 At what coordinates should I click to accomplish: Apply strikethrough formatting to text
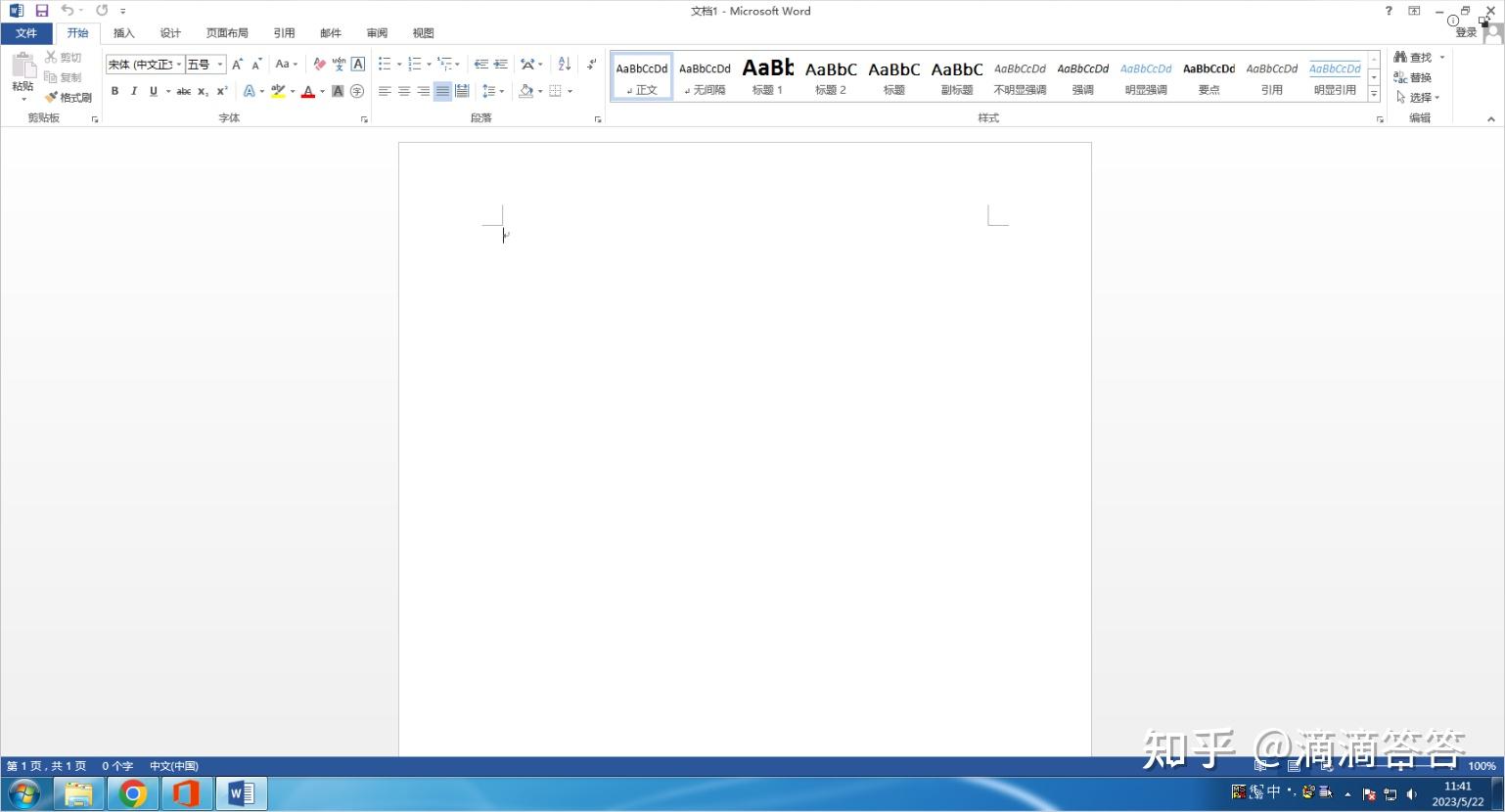click(x=184, y=91)
